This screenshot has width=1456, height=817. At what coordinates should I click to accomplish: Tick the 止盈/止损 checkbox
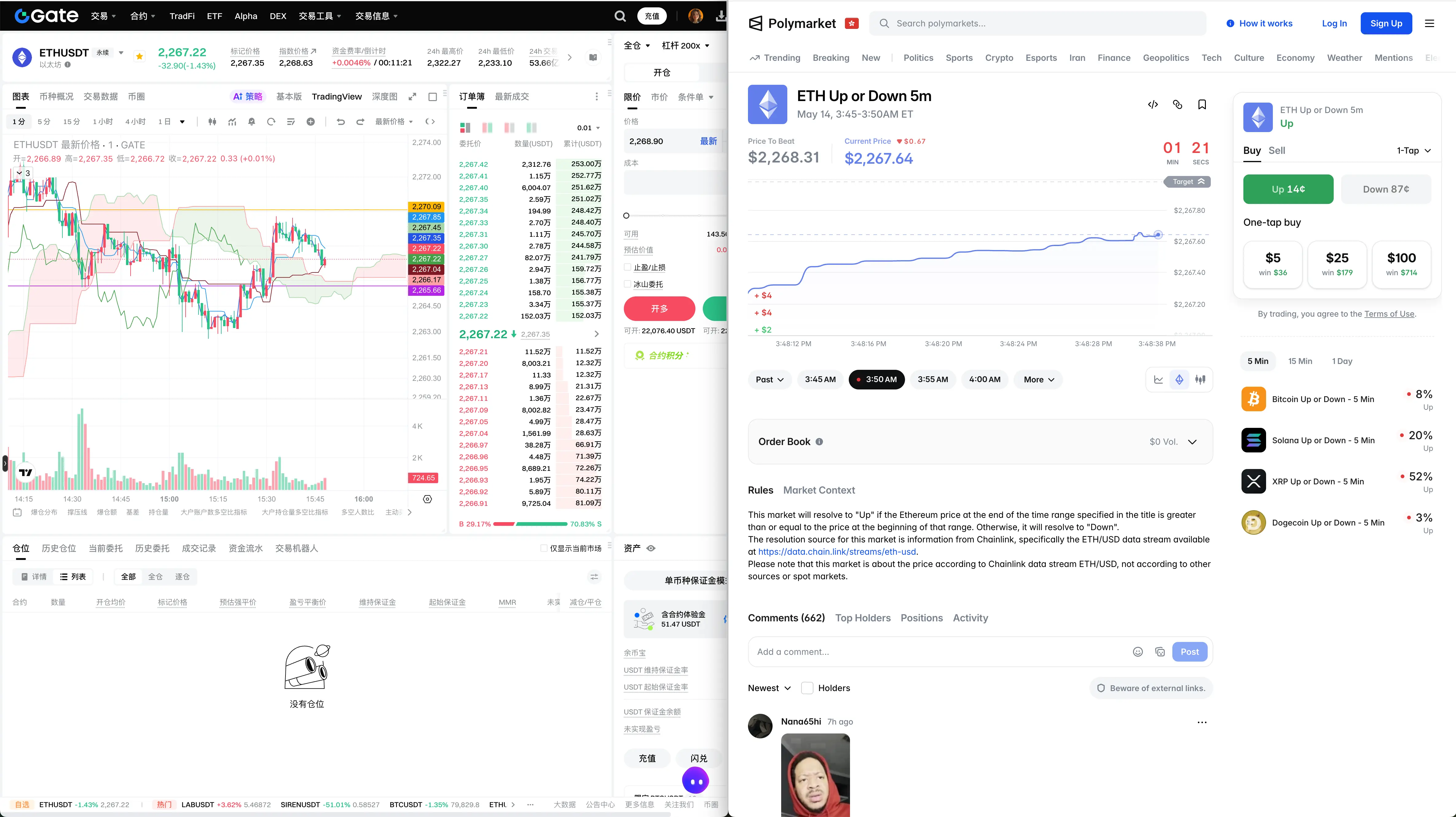pyautogui.click(x=628, y=267)
